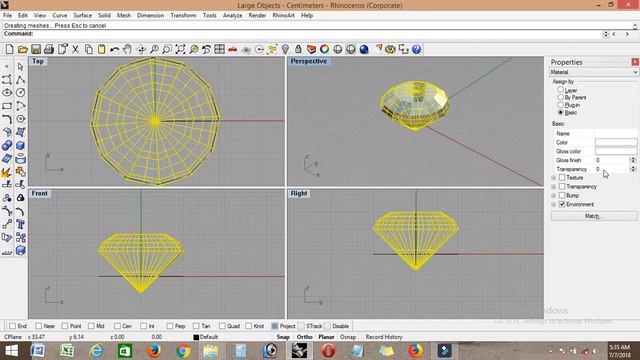The image size is (640, 360).
Task: Click the material Name input field
Action: click(616, 133)
